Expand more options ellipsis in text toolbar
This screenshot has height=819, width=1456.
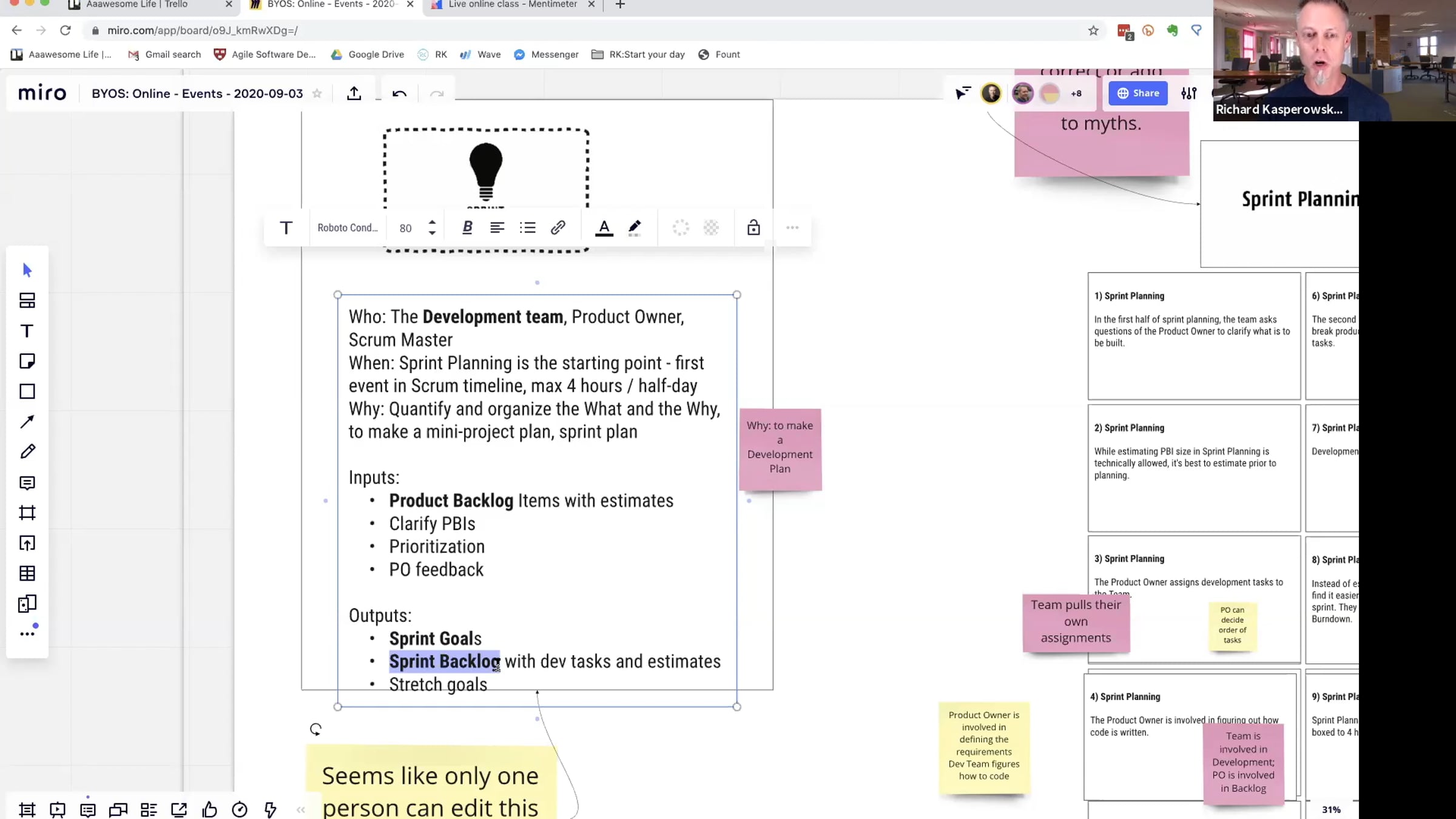coord(792,227)
